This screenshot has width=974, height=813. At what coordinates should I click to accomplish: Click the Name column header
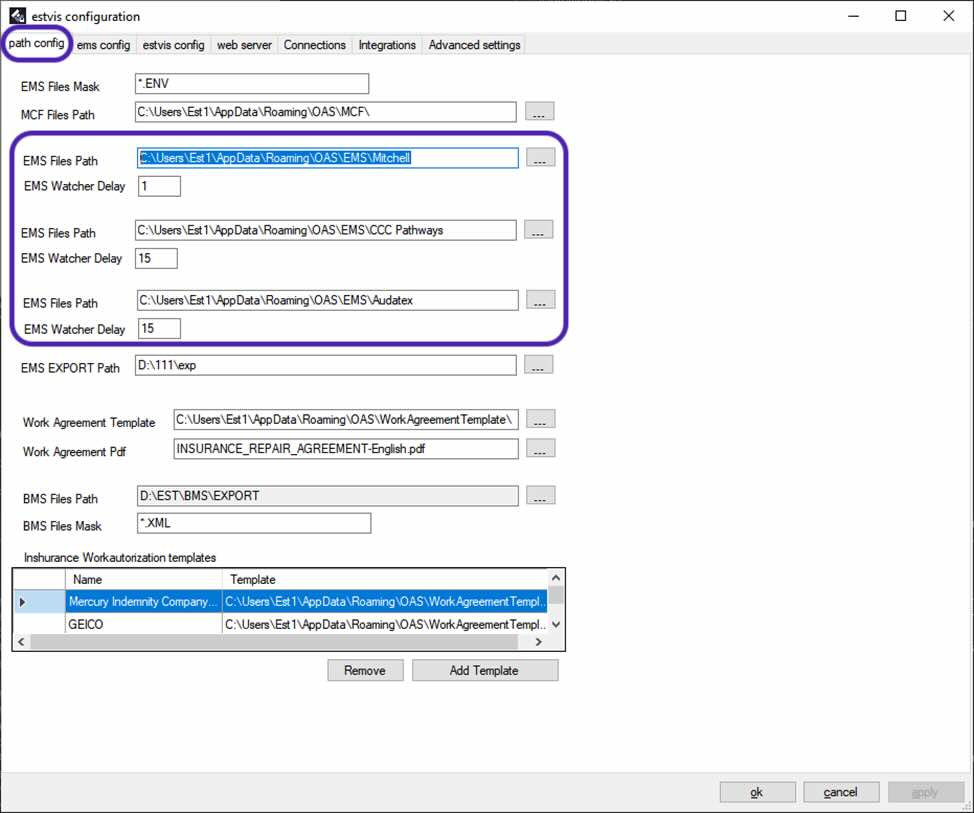143,579
